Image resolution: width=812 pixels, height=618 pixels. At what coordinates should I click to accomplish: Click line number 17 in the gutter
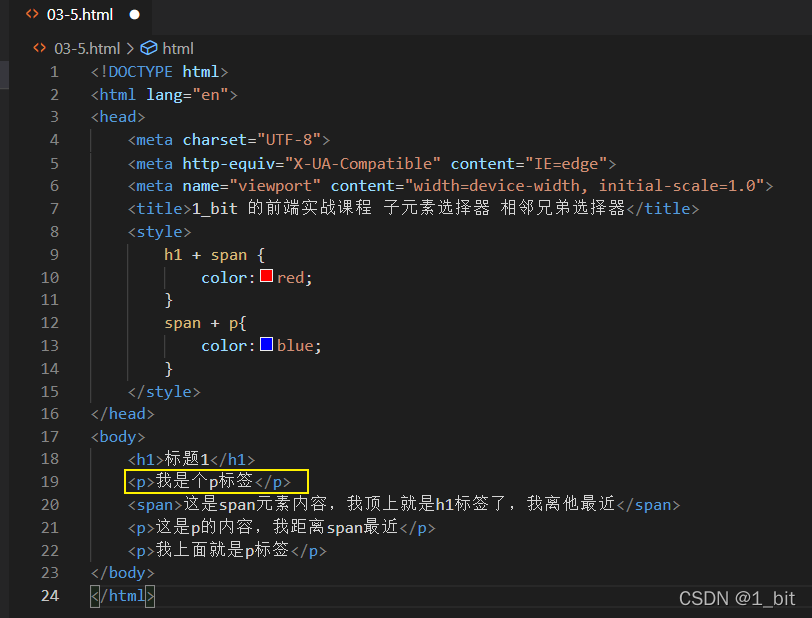pos(50,437)
